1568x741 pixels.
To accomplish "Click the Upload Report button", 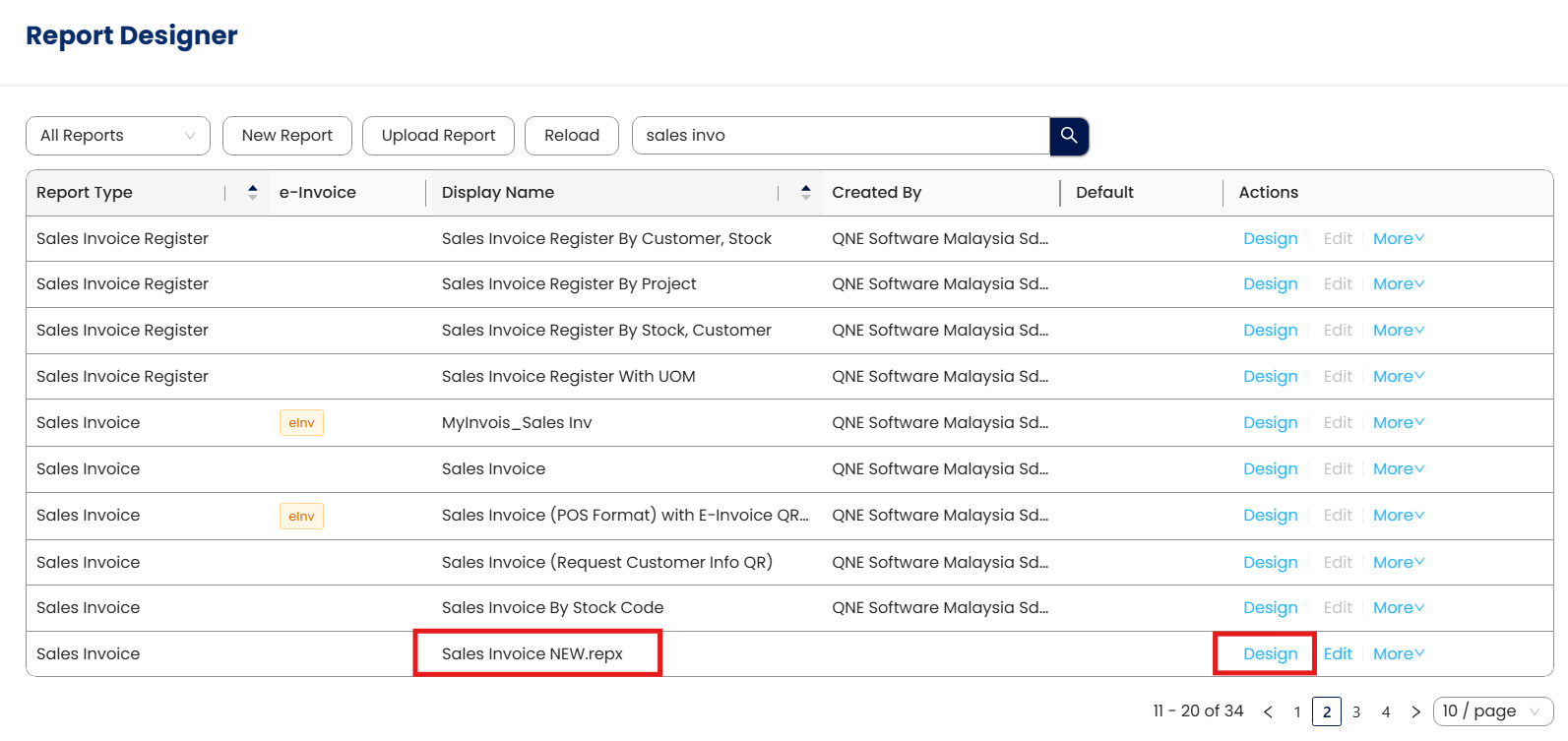I will coord(438,136).
